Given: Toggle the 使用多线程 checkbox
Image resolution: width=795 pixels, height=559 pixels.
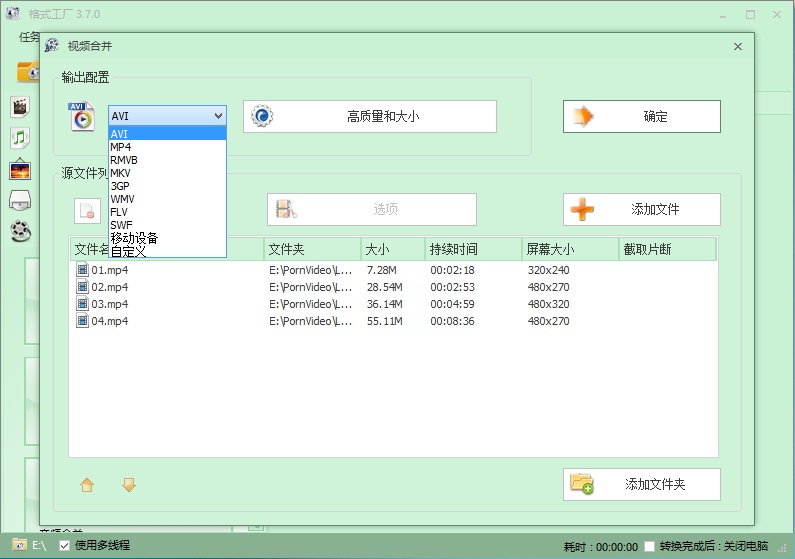Looking at the screenshot, I should click(65, 546).
